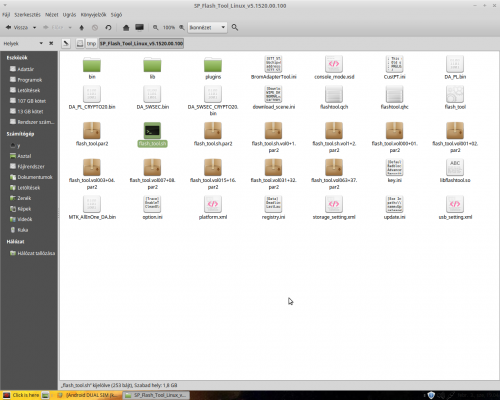Open the Könyvjelzők menu
The width and height of the screenshot is (500, 400).
[x=93, y=15]
